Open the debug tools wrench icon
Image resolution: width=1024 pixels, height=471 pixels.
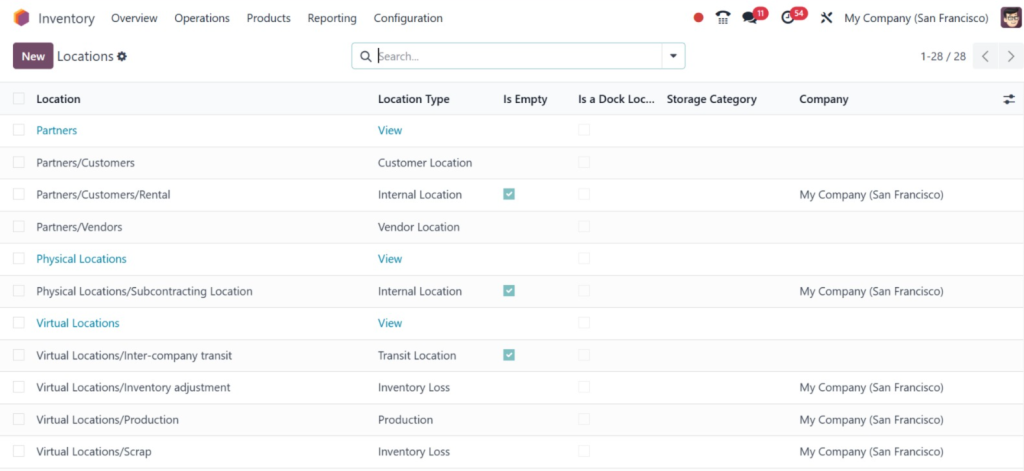coord(826,18)
